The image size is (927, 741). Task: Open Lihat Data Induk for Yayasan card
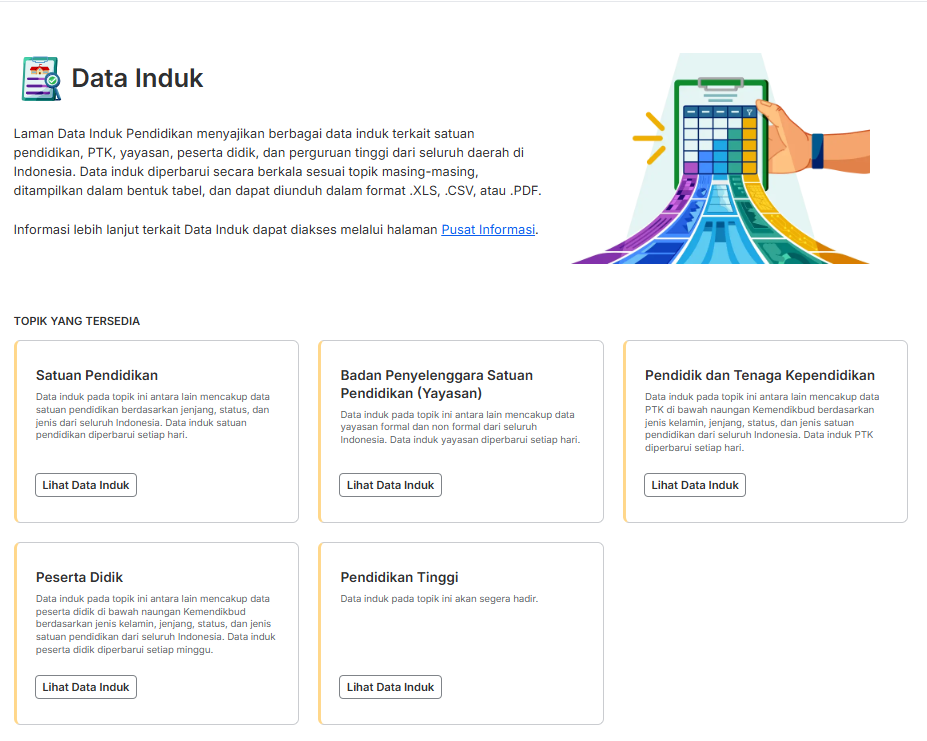(390, 485)
